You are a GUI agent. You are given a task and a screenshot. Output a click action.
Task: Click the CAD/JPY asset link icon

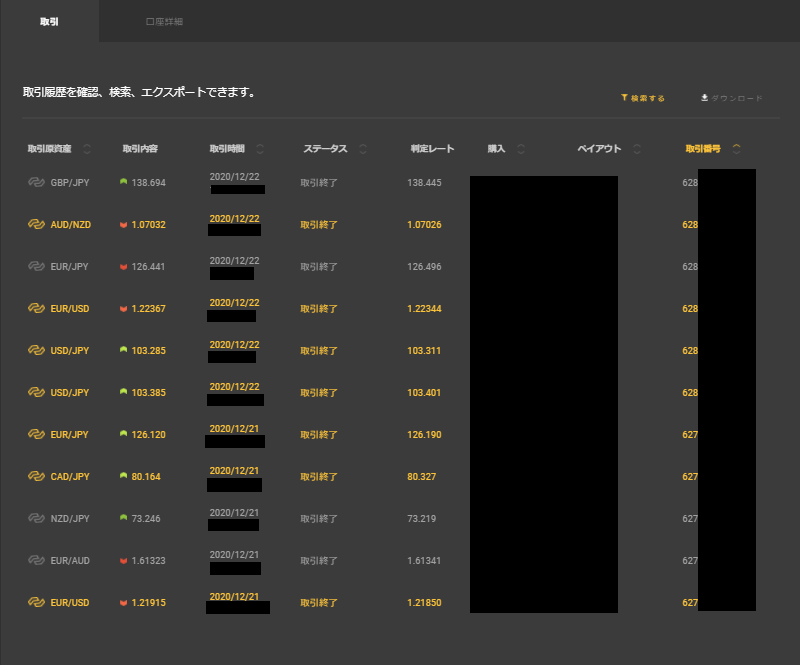(x=37, y=477)
